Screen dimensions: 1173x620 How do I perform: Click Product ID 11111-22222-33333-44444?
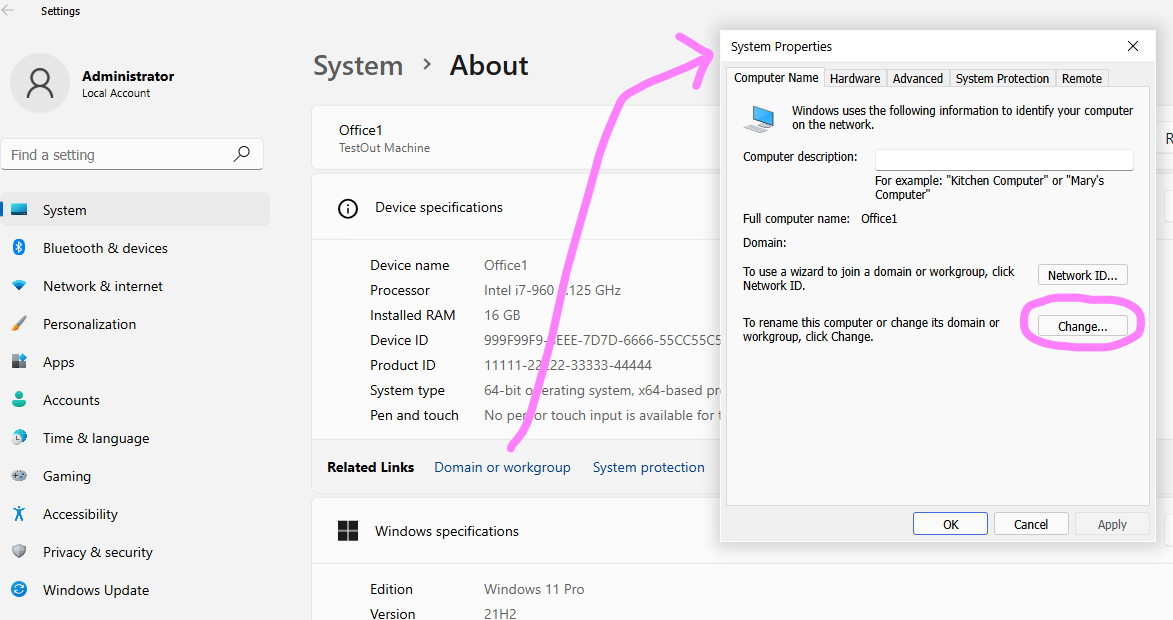pos(568,366)
